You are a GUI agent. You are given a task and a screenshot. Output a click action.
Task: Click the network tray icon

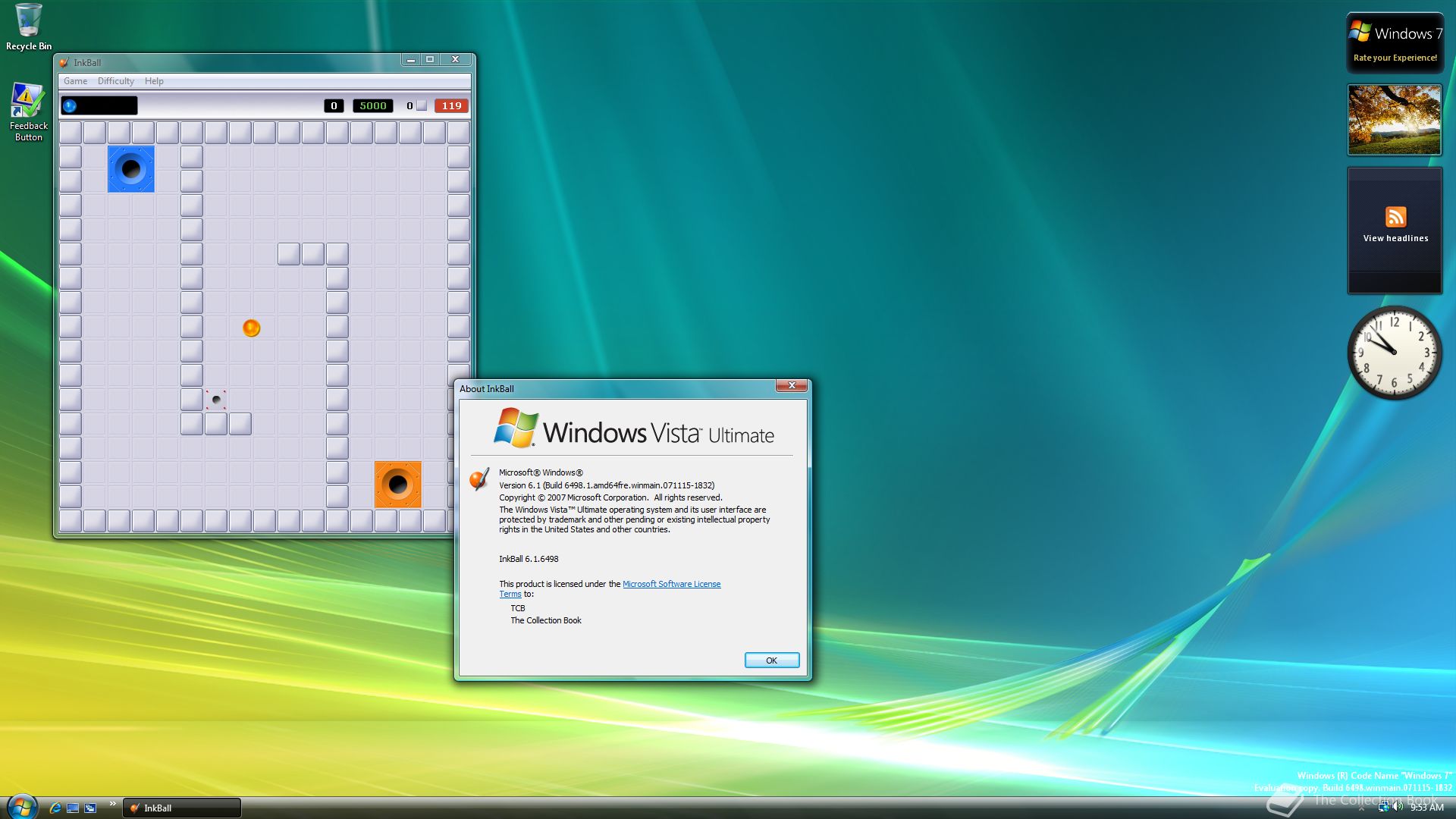point(1383,807)
